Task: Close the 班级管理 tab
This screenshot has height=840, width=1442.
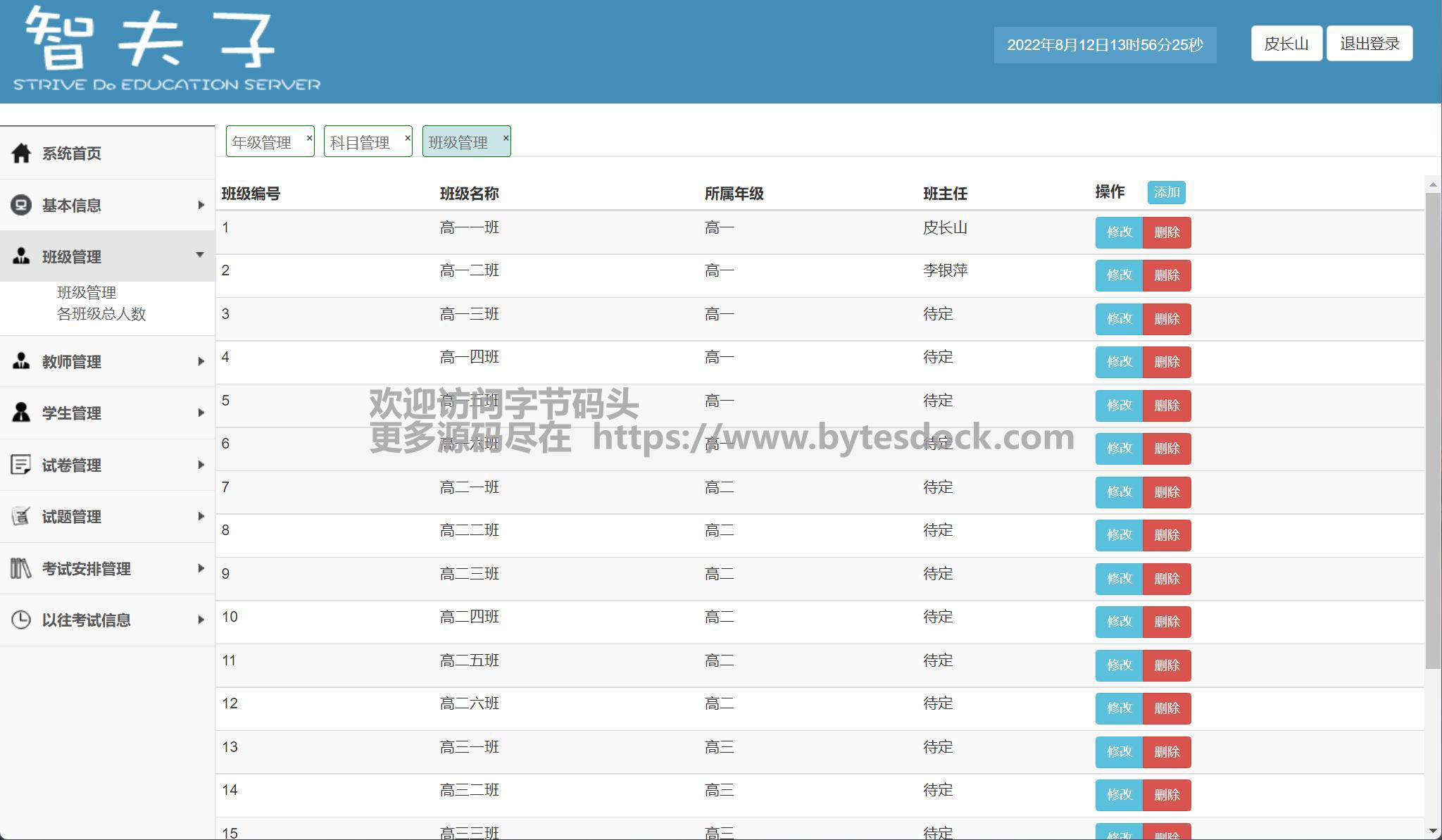Action: tap(506, 138)
